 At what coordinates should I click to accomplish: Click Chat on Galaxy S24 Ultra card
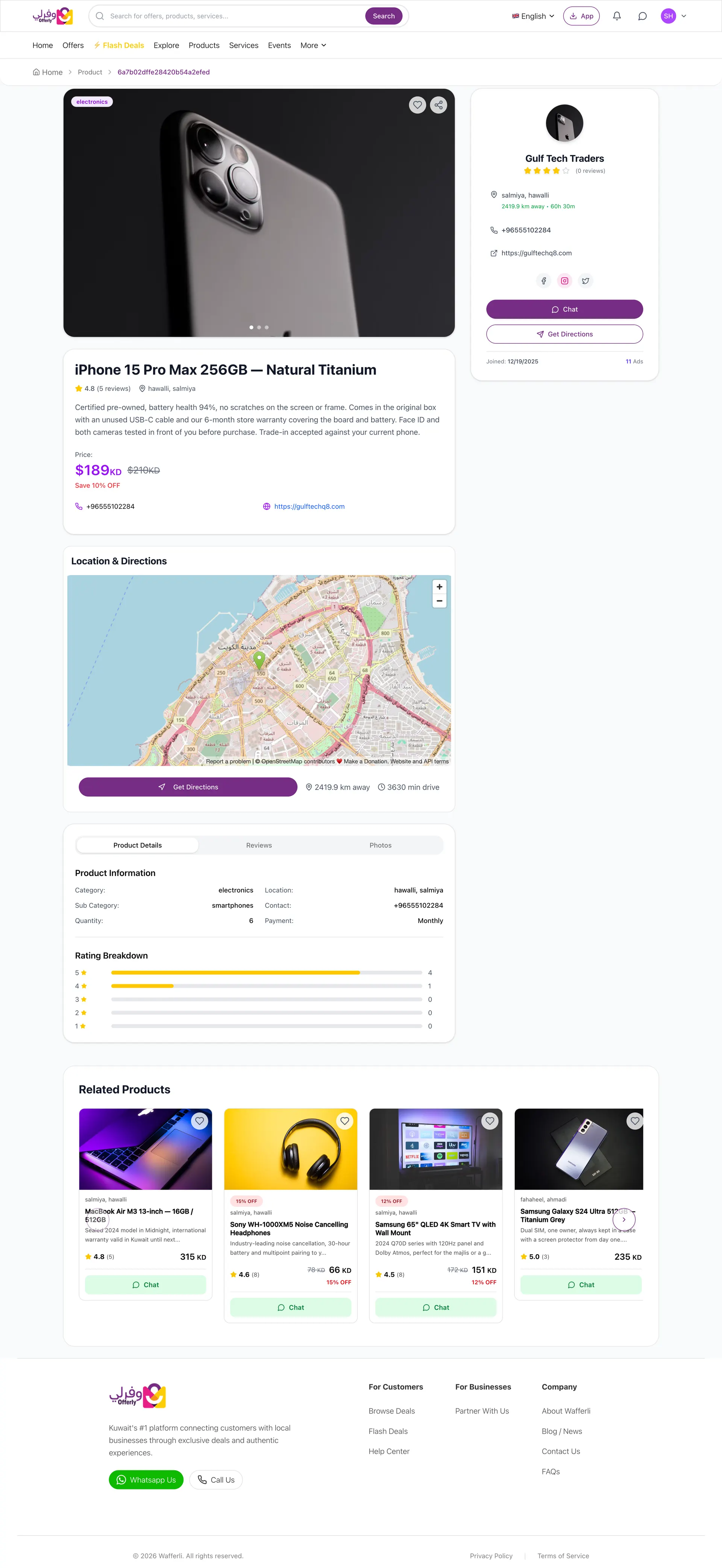[581, 1284]
